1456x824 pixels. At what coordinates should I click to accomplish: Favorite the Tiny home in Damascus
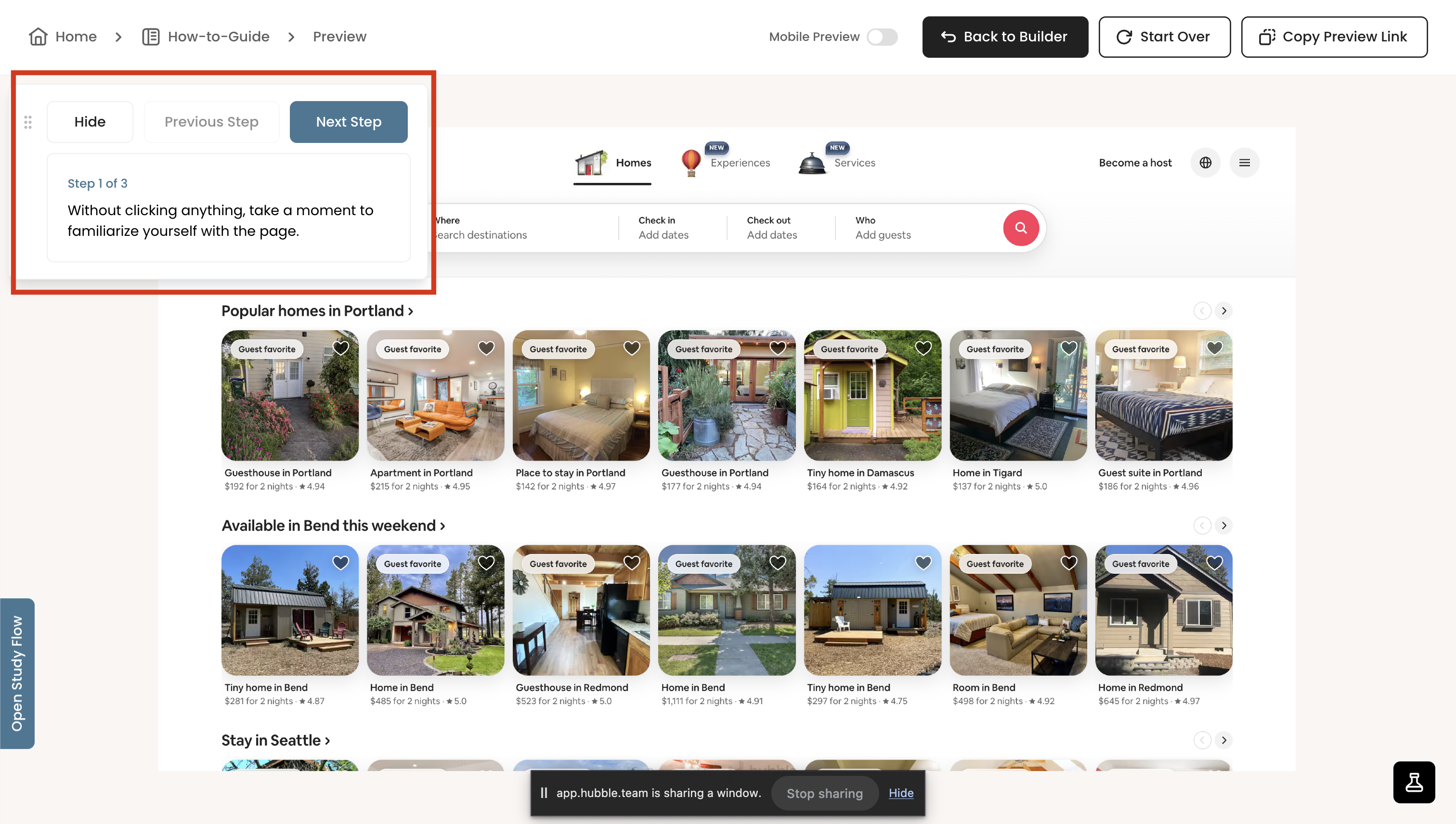click(x=923, y=348)
